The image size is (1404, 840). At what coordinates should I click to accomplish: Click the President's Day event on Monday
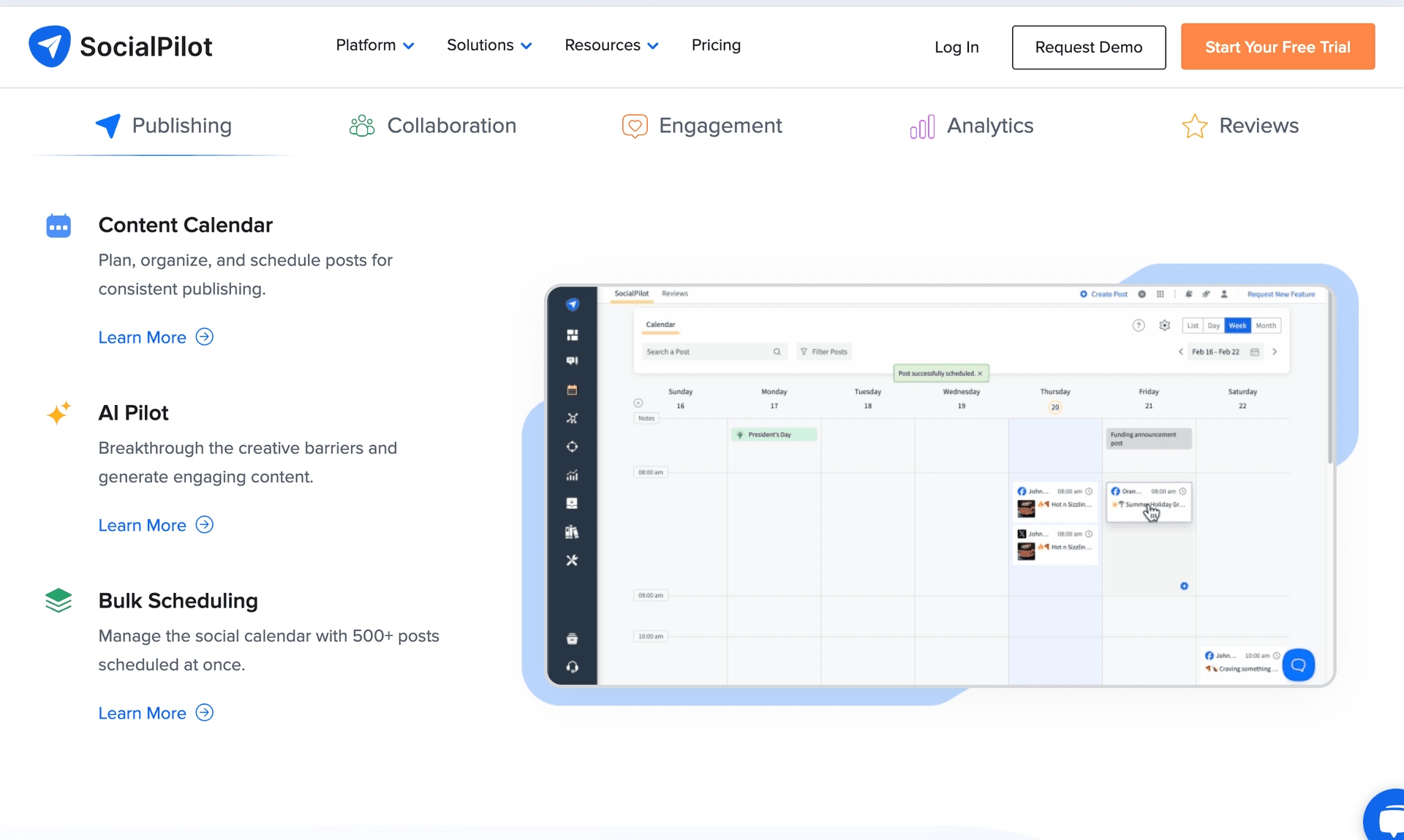[774, 434]
